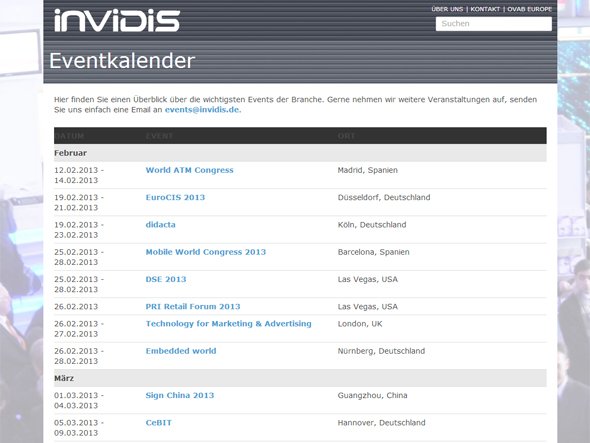
Task: Click Las Vegas, USA in PRI Retail Forum row
Action: 368,307
